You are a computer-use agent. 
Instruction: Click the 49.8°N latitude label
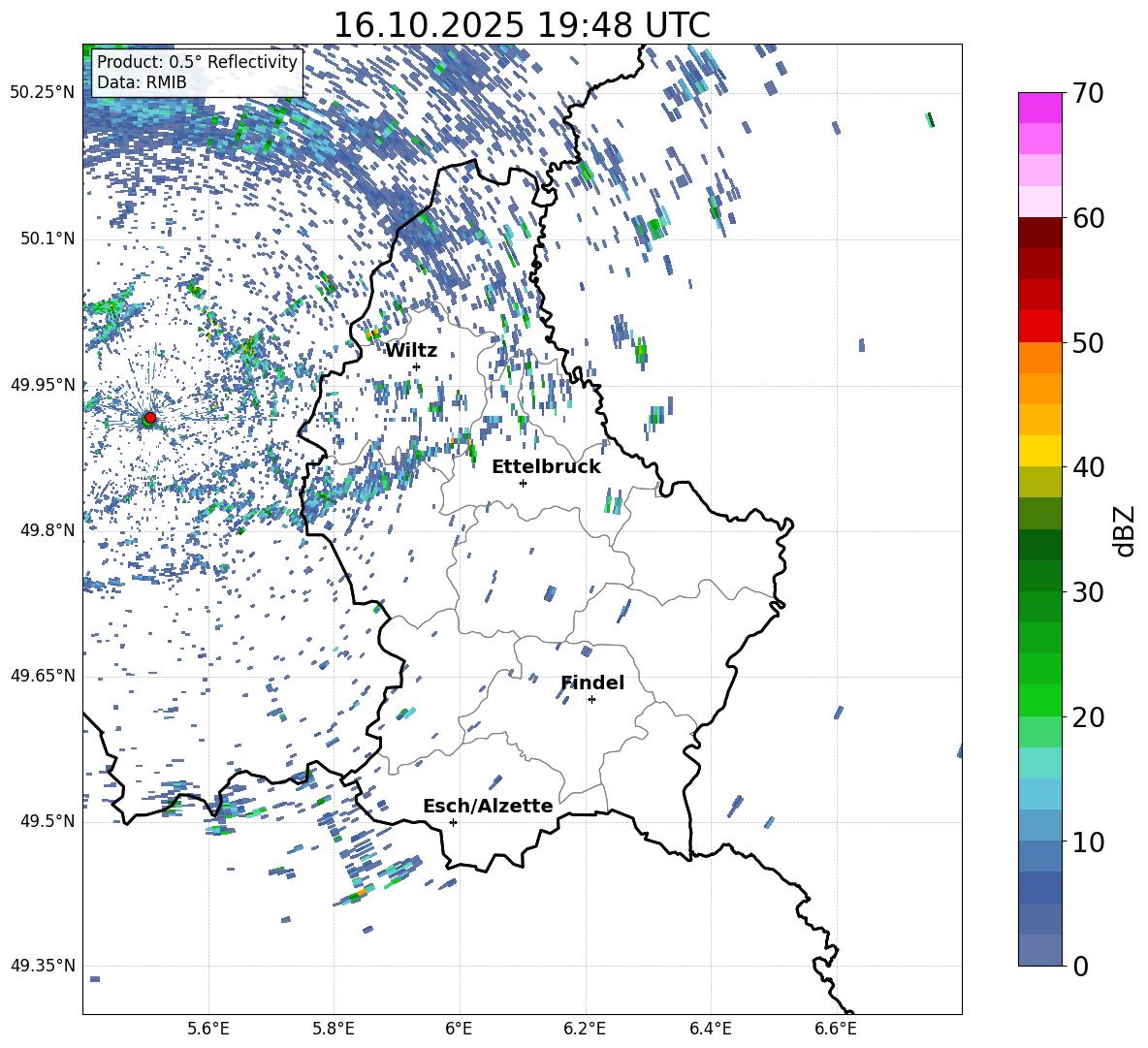[48, 530]
